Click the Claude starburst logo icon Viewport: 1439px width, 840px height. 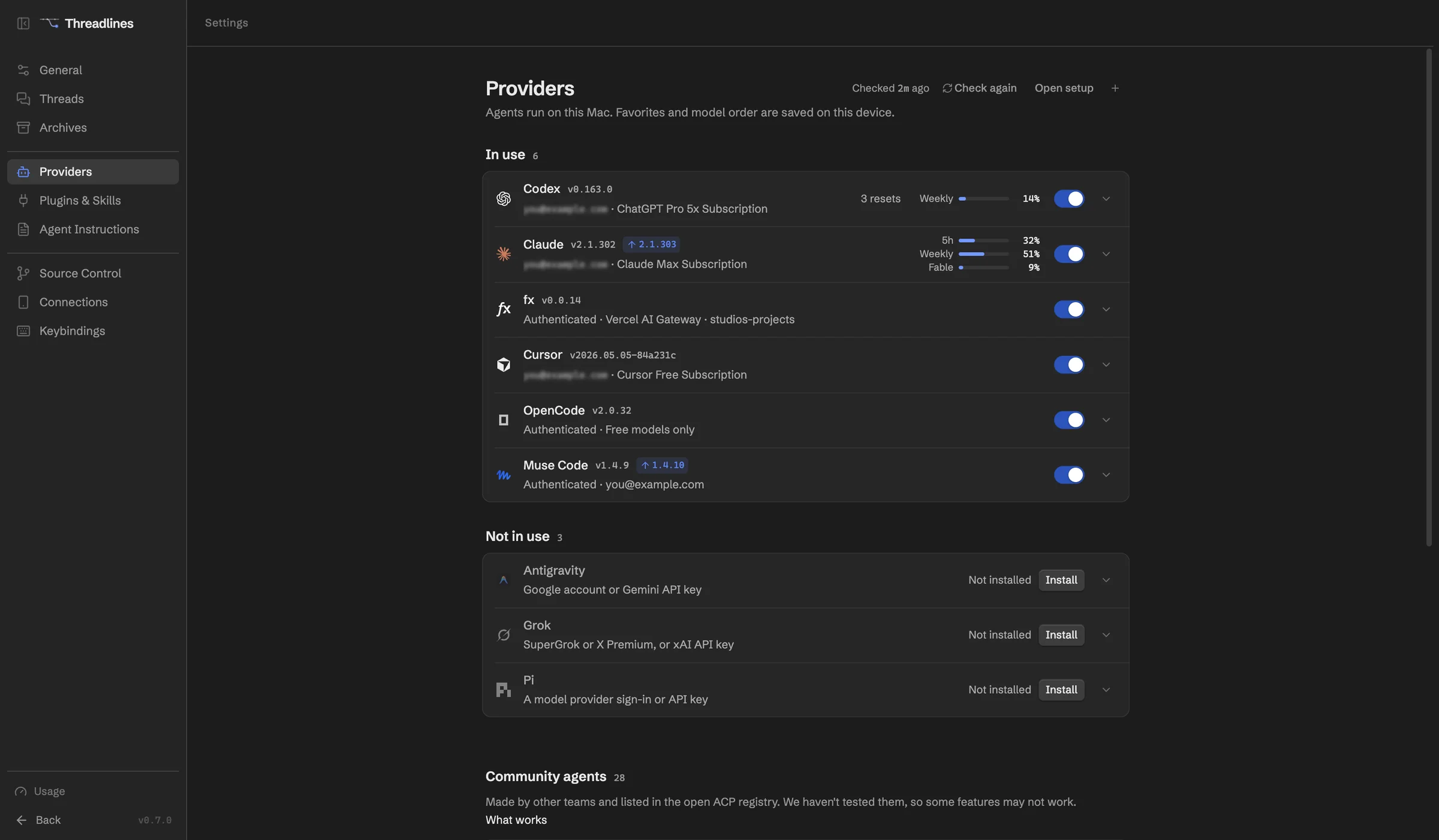pyautogui.click(x=504, y=254)
